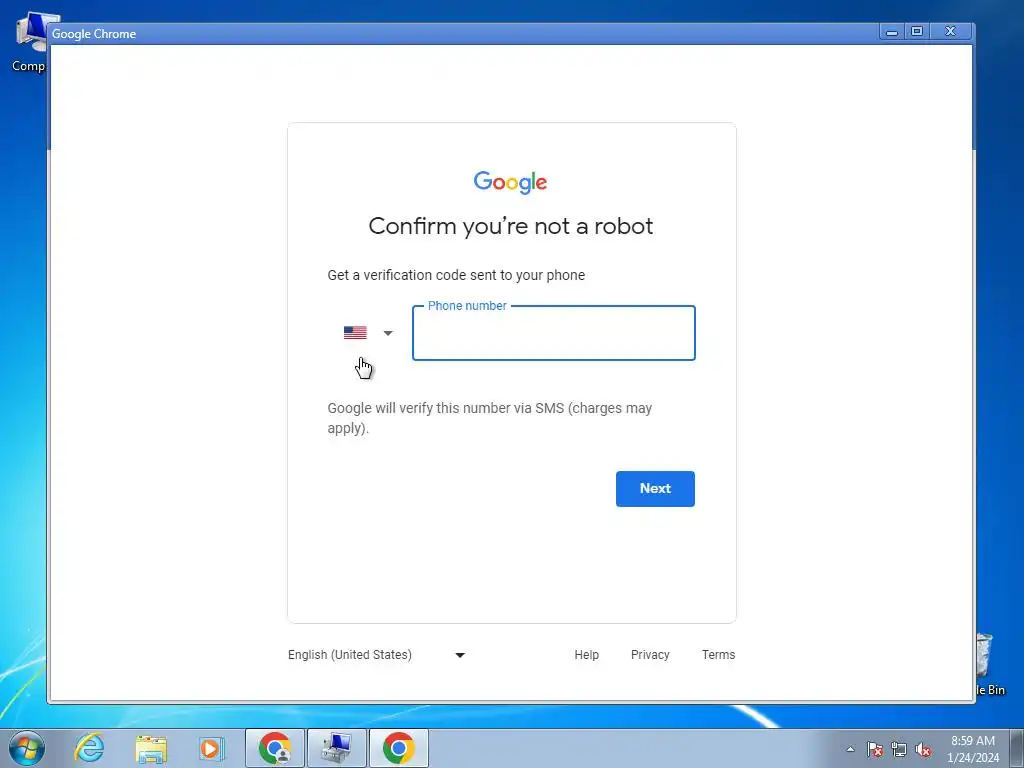Open the country code flag dropdown
1024x768 pixels.
click(368, 333)
